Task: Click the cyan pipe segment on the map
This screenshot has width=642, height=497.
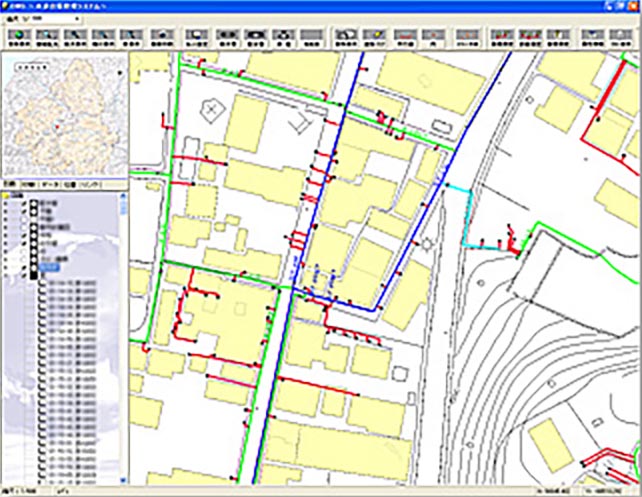Action: tap(468, 218)
